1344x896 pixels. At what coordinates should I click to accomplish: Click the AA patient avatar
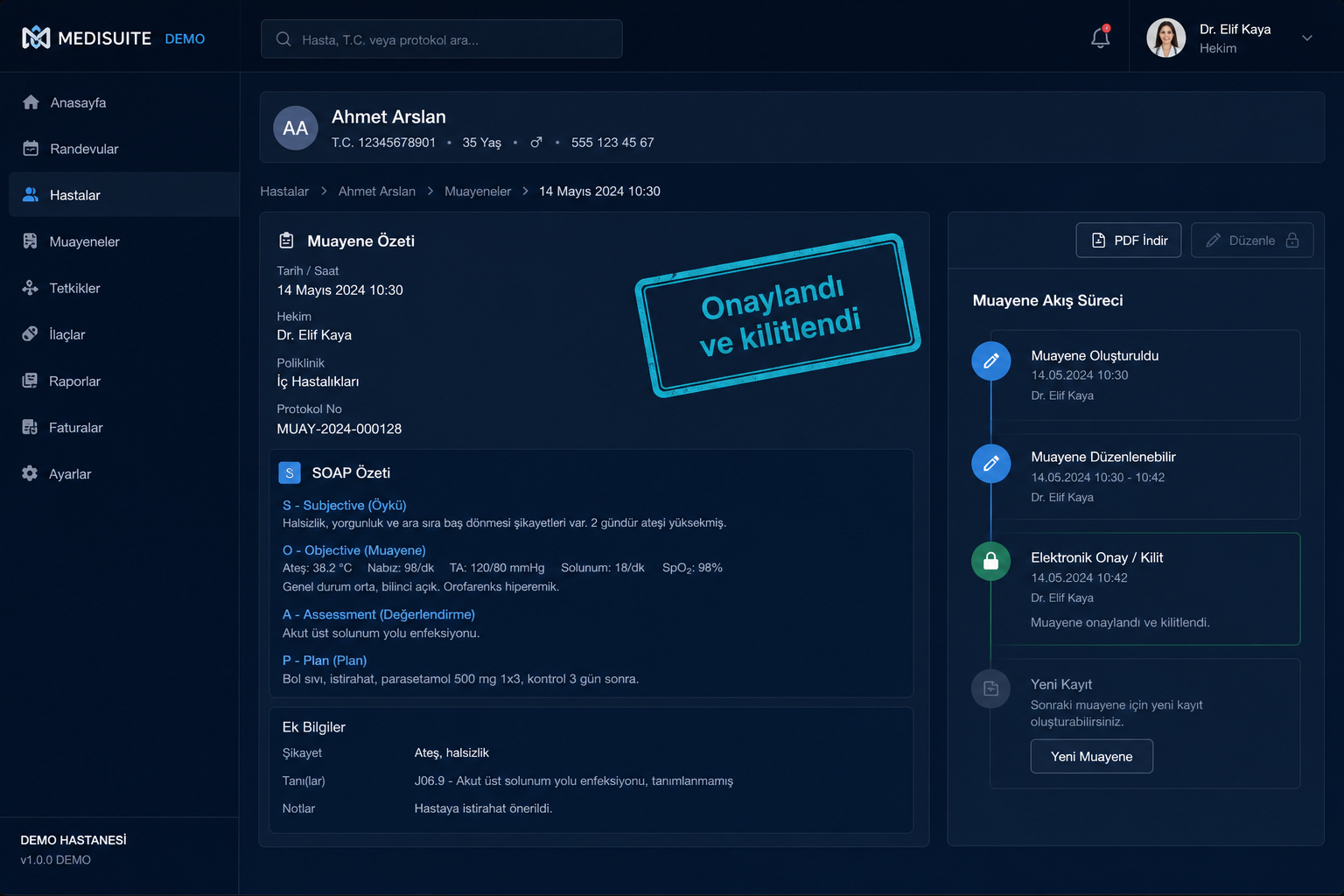coord(296,128)
